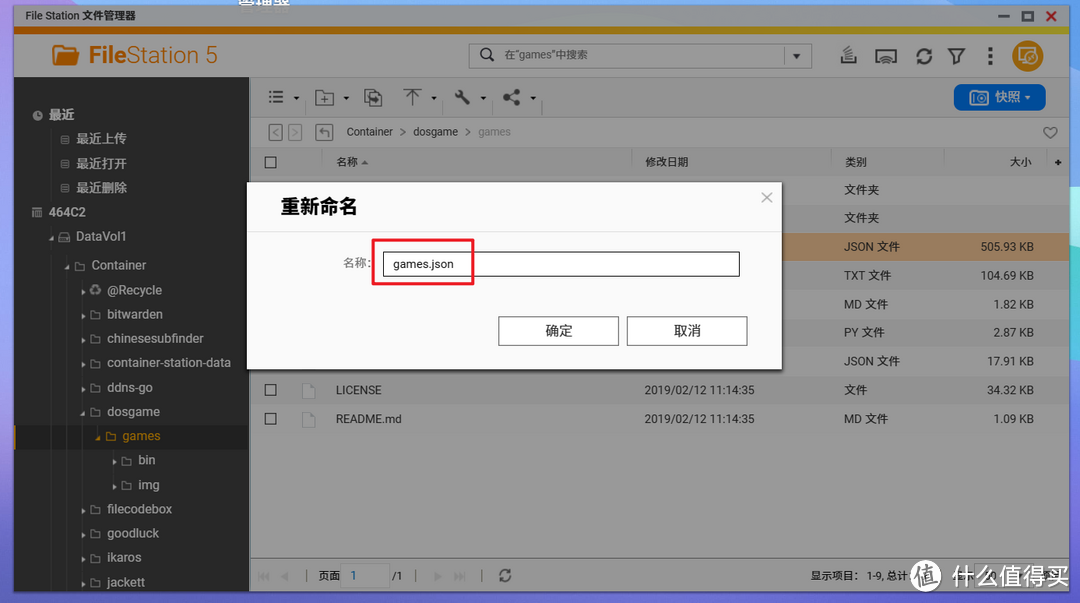The height and width of the screenshot is (603, 1080).
Task: Click the search magnifier icon
Action: coord(486,55)
